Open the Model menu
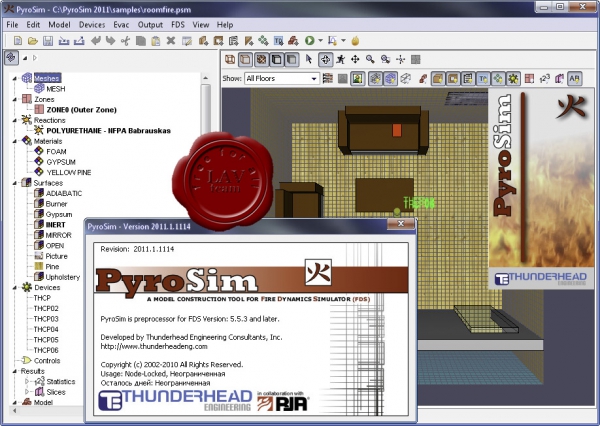The width and height of the screenshot is (600, 426). pyautogui.click(x=59, y=24)
